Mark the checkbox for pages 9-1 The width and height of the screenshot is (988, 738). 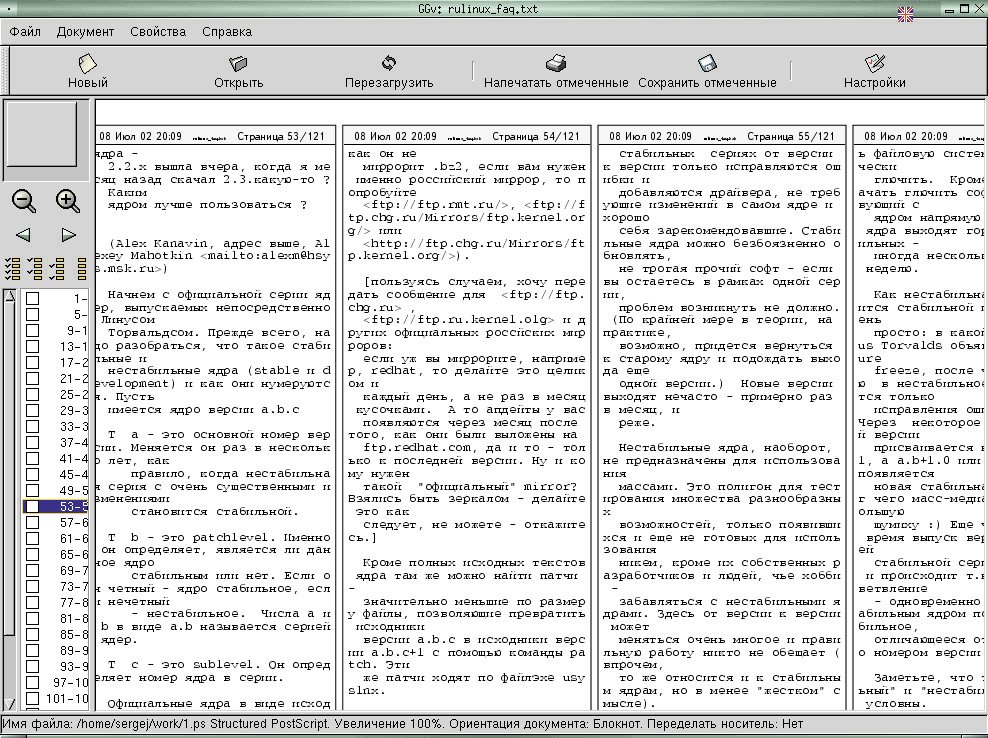pos(32,330)
